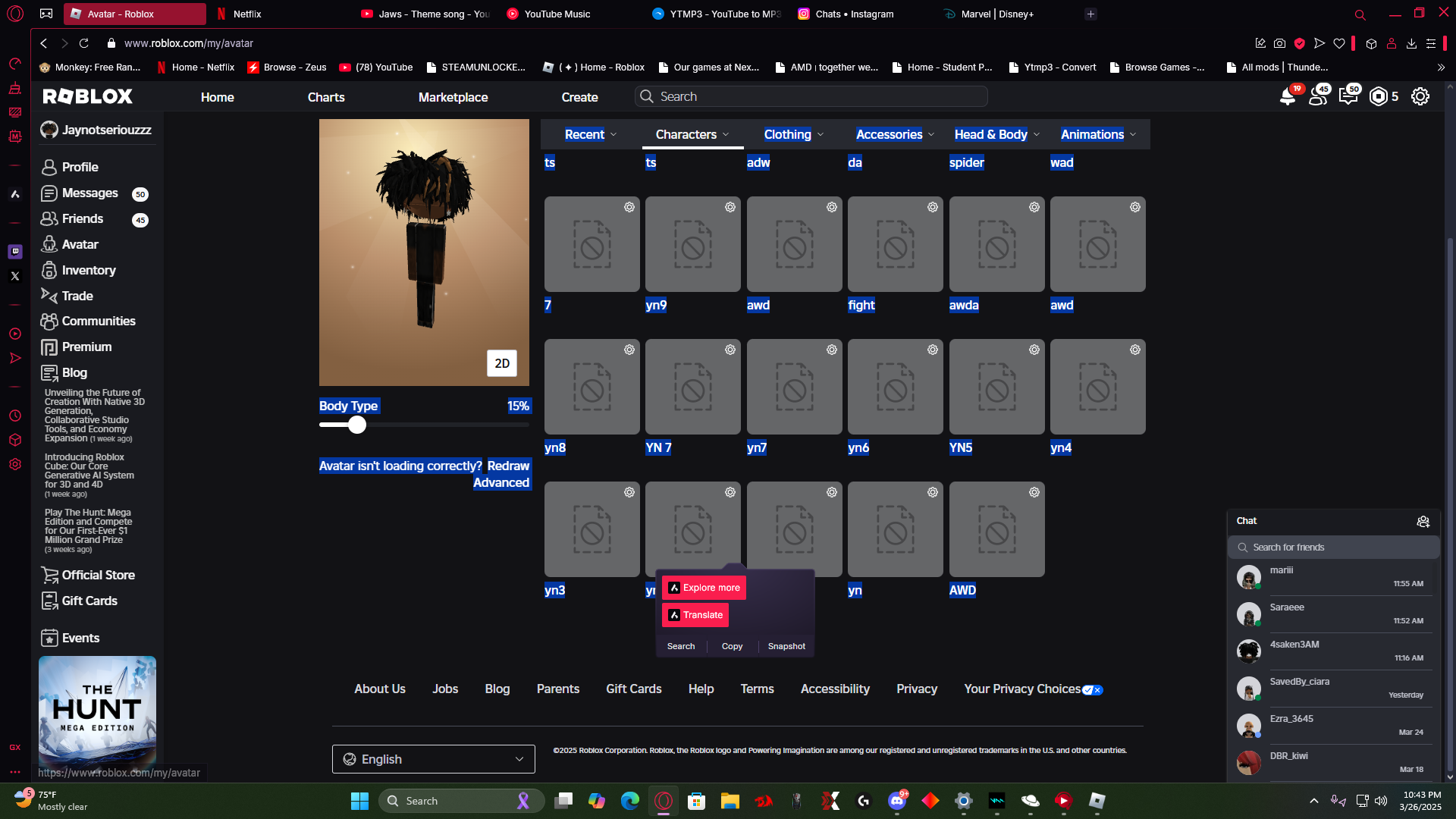
Task: Click the Search for friends field
Action: (x=1335, y=548)
